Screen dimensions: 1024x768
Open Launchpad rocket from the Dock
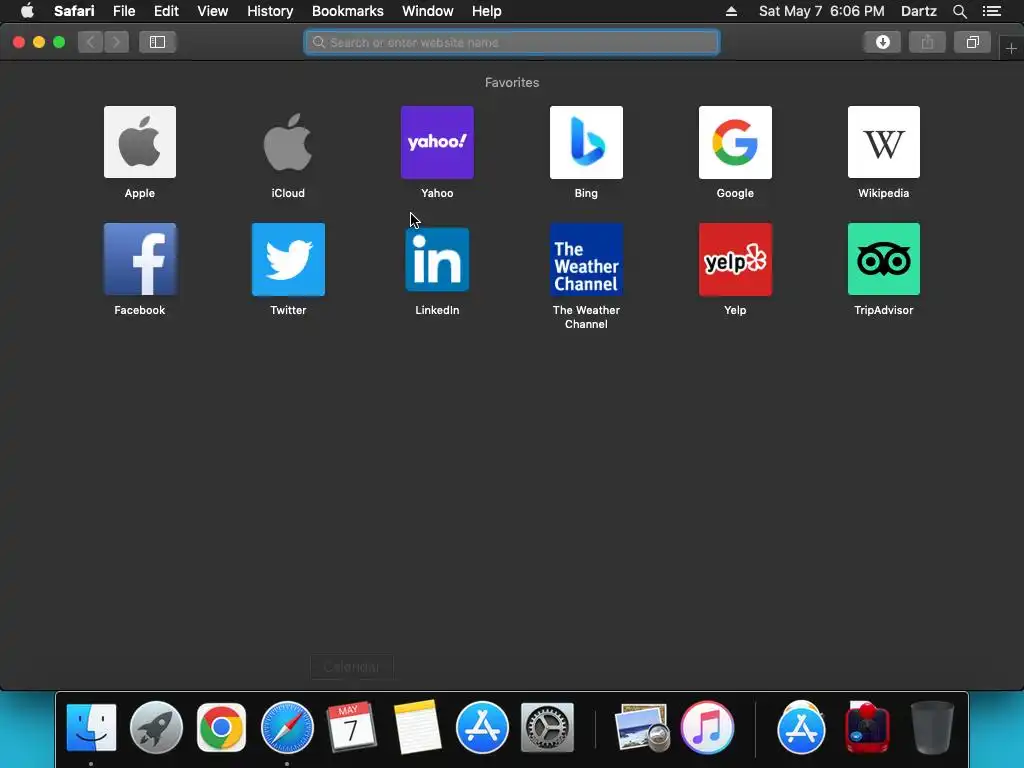point(156,727)
